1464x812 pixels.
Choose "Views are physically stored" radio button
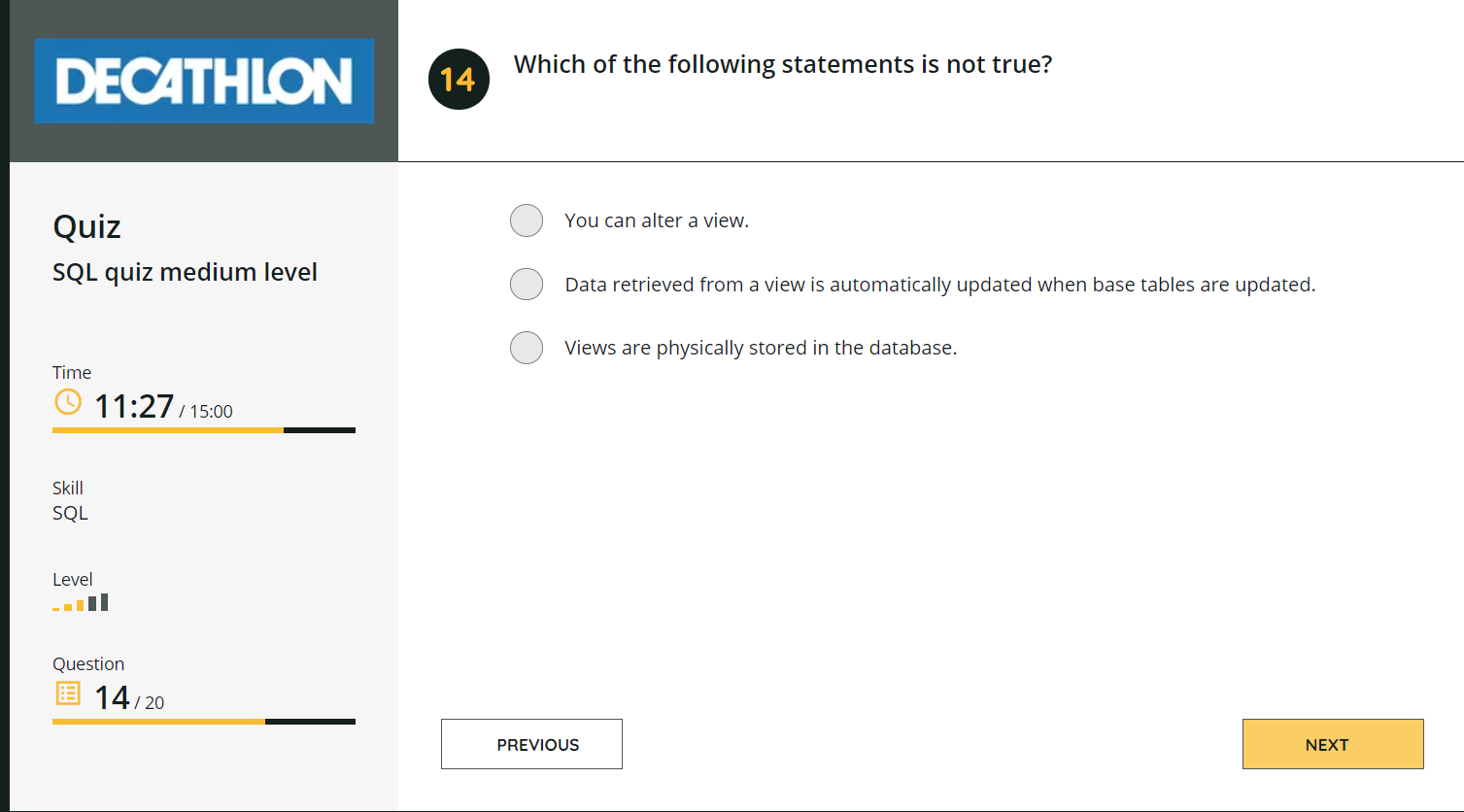(527, 348)
